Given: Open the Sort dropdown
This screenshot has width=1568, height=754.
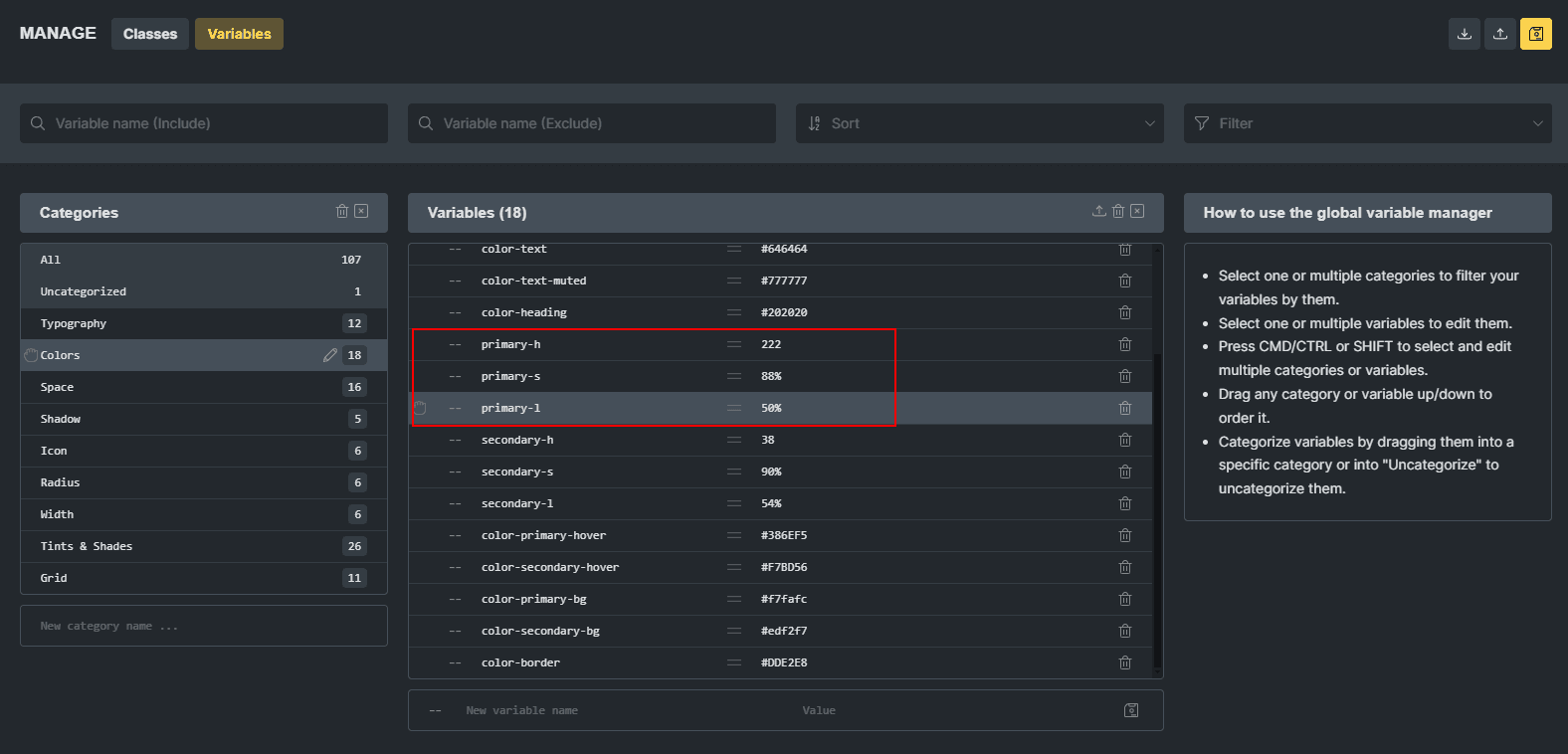Looking at the screenshot, I should (x=979, y=123).
